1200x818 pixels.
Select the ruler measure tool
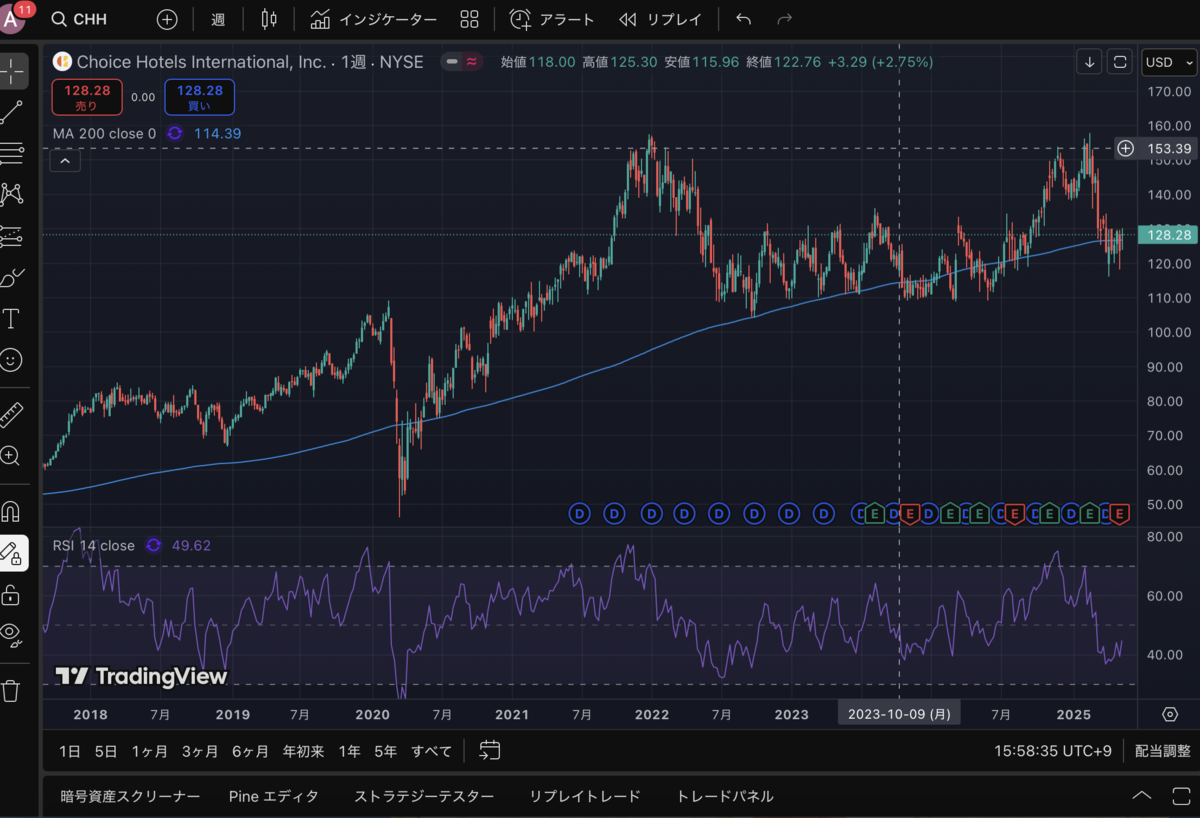point(11,414)
